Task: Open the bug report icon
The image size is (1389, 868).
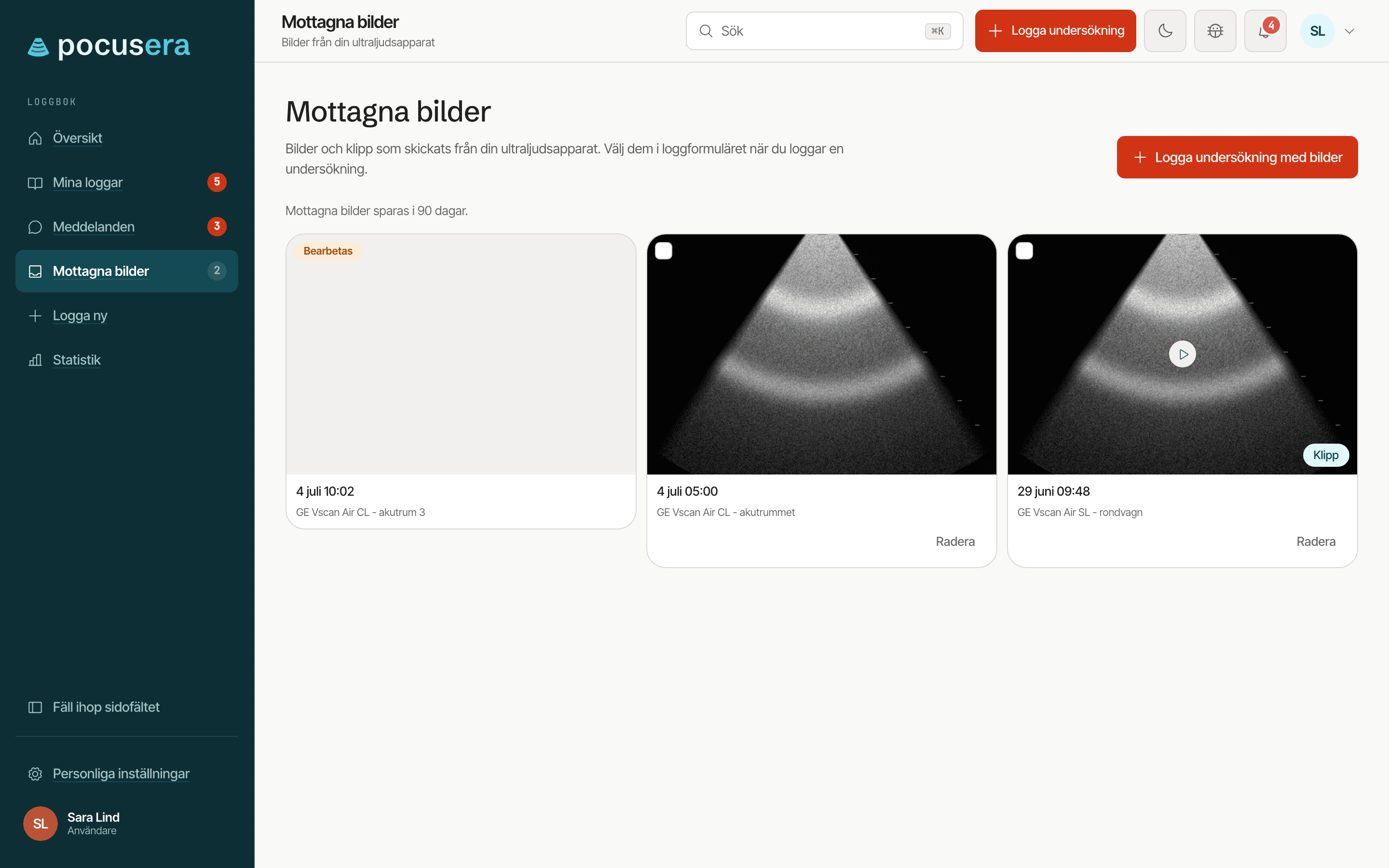Action: [1215, 31]
